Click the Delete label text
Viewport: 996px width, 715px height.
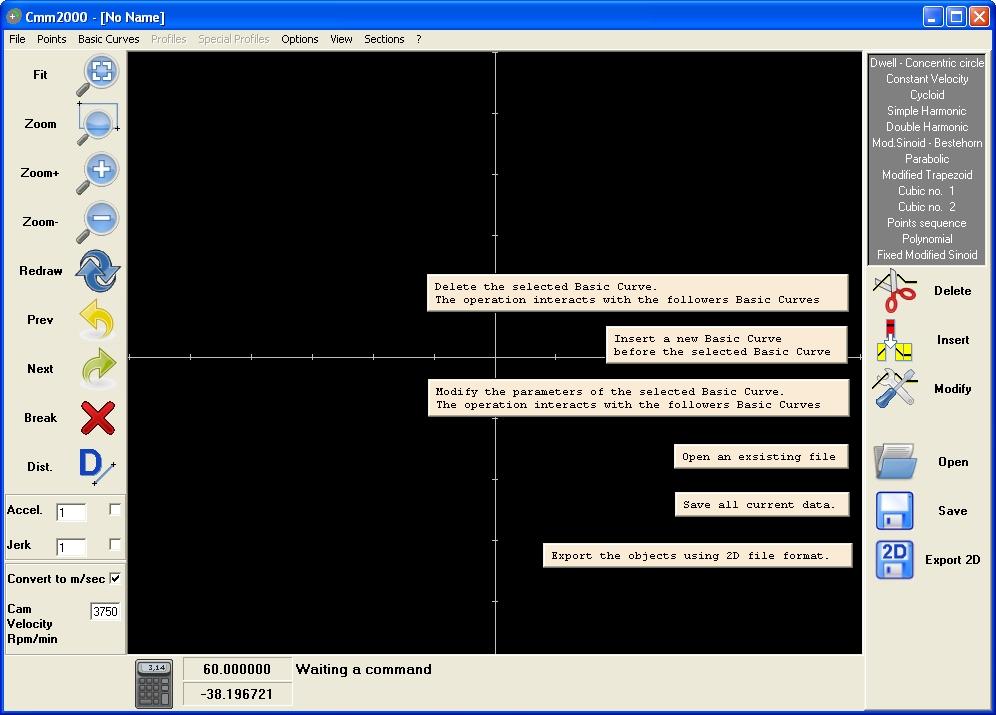(952, 291)
